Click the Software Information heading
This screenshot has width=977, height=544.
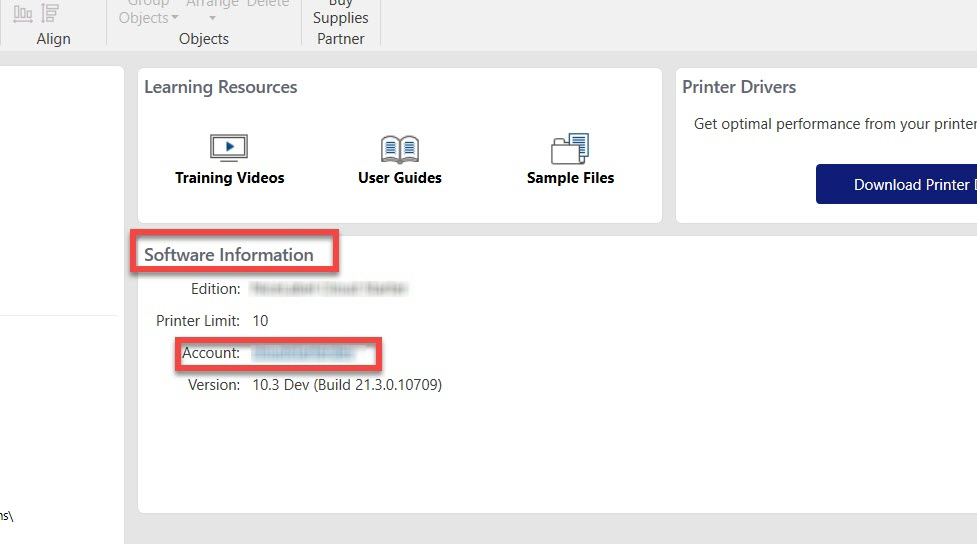228,255
